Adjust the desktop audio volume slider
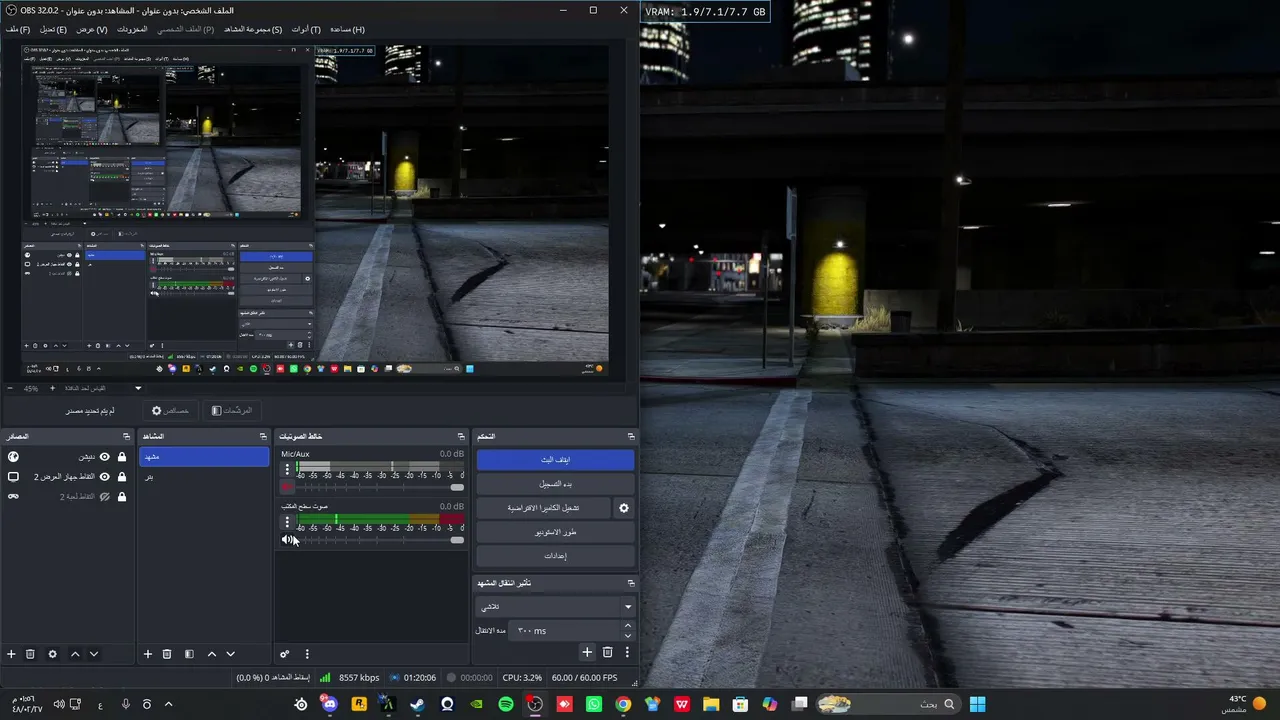1280x720 pixels. coord(381,540)
